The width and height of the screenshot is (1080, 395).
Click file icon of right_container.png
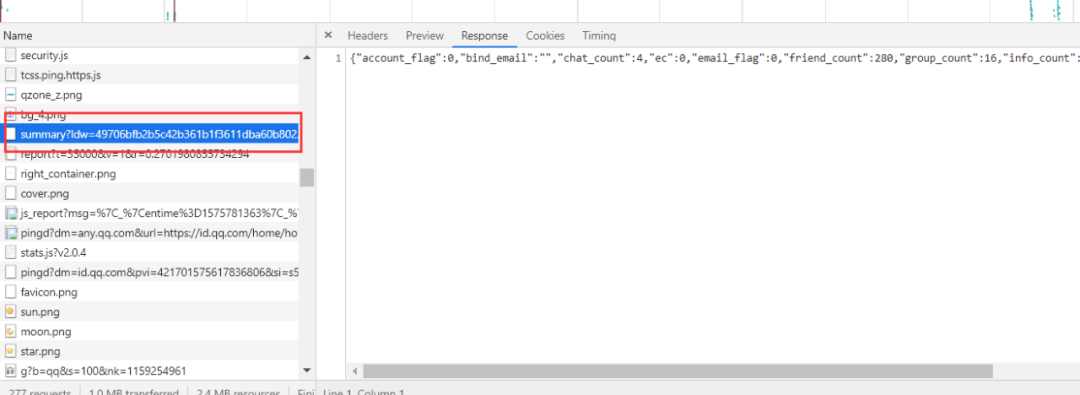click(10, 174)
